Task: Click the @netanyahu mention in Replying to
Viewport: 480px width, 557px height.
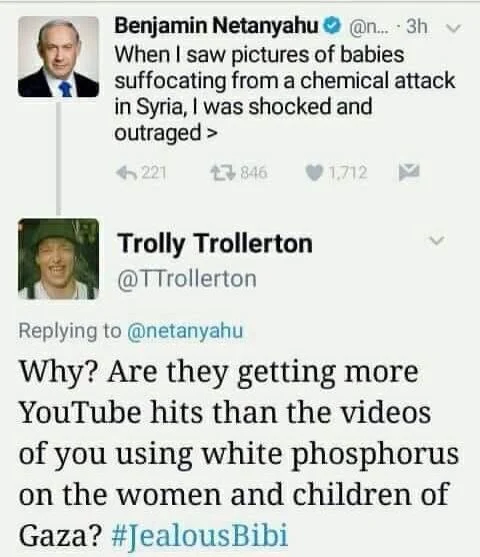Action: coord(185,331)
